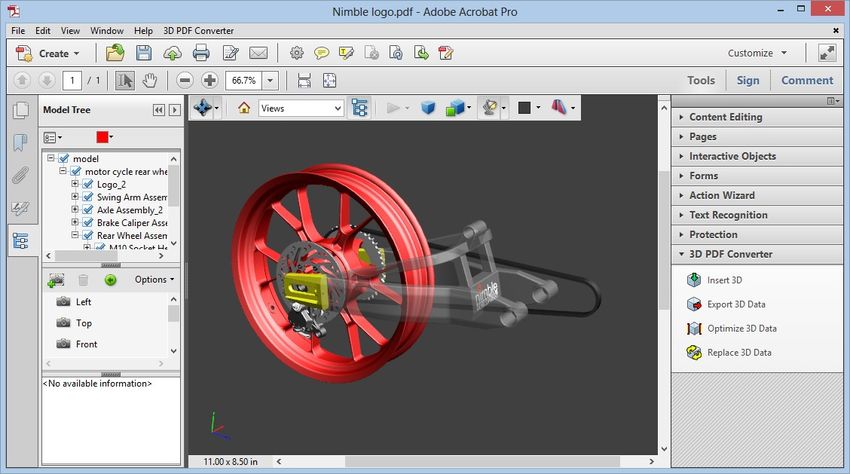Screen dimensions: 850x474
Task: Open the 3D PDF Converter menu
Action: pyautogui.click(x=198, y=31)
